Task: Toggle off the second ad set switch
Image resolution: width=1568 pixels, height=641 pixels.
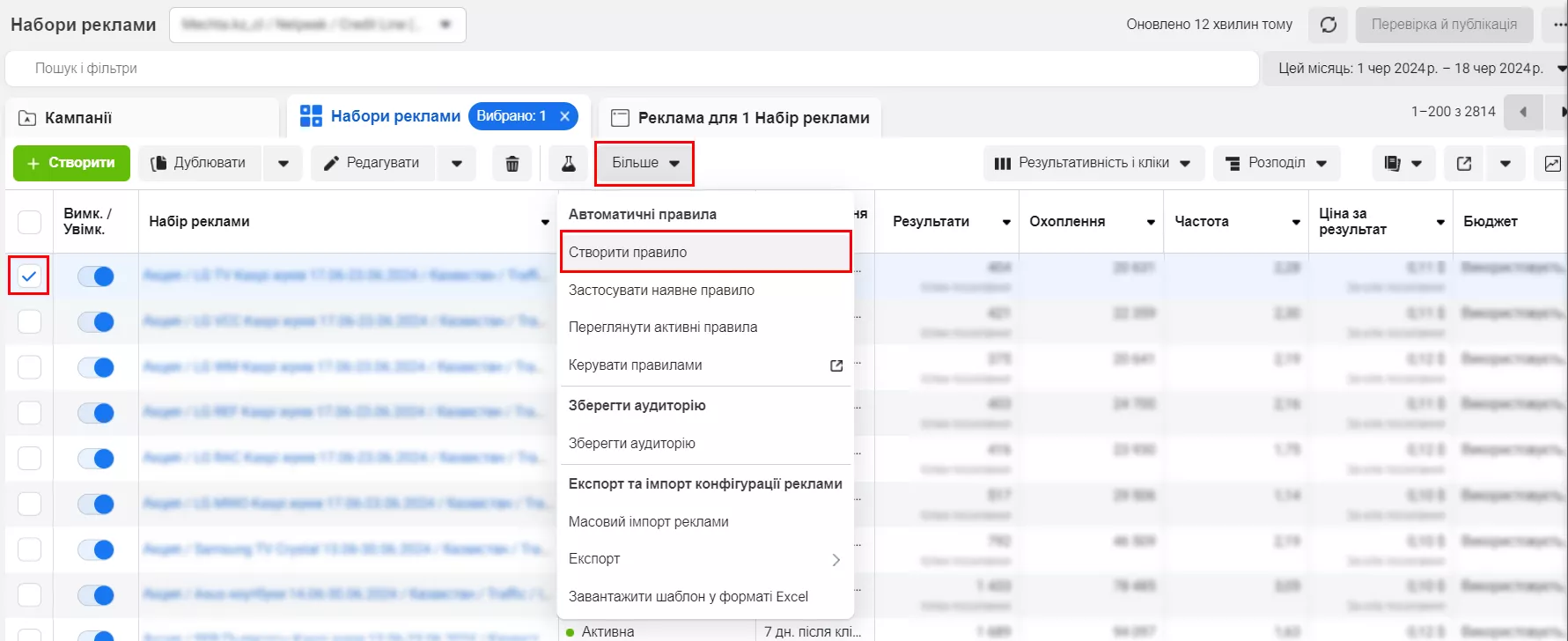Action: point(96,322)
